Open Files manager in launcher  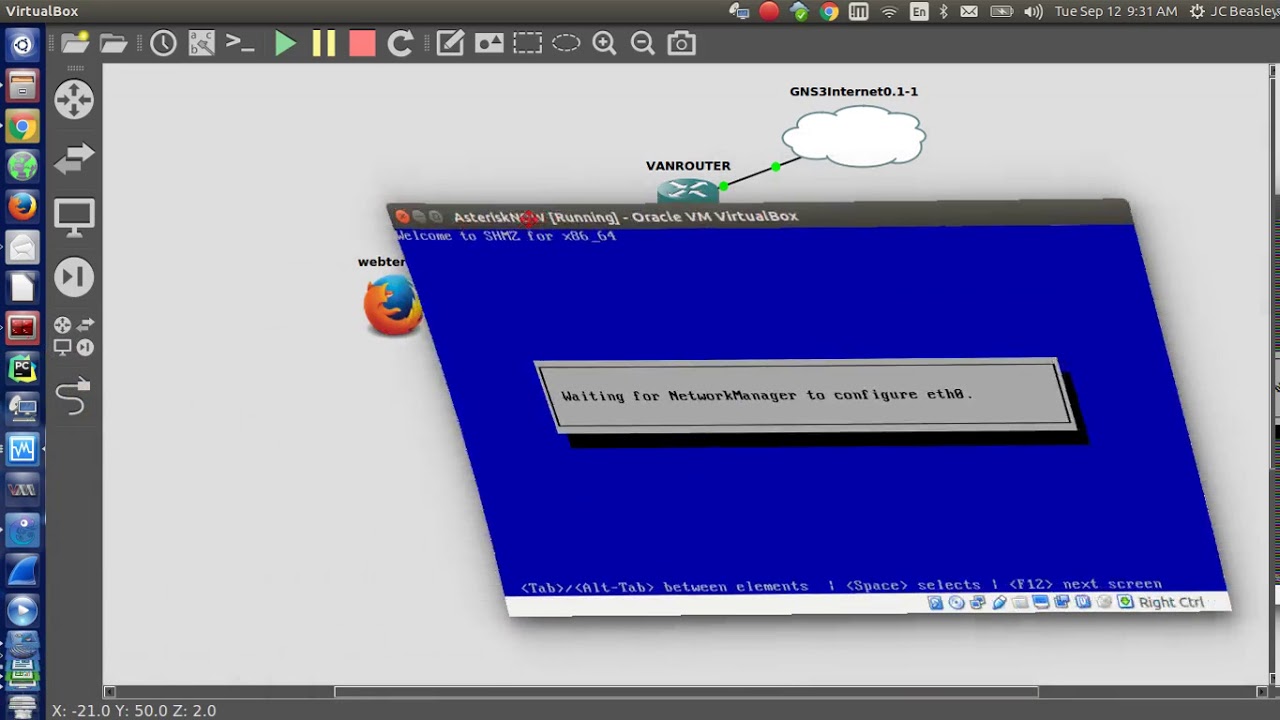tap(22, 86)
